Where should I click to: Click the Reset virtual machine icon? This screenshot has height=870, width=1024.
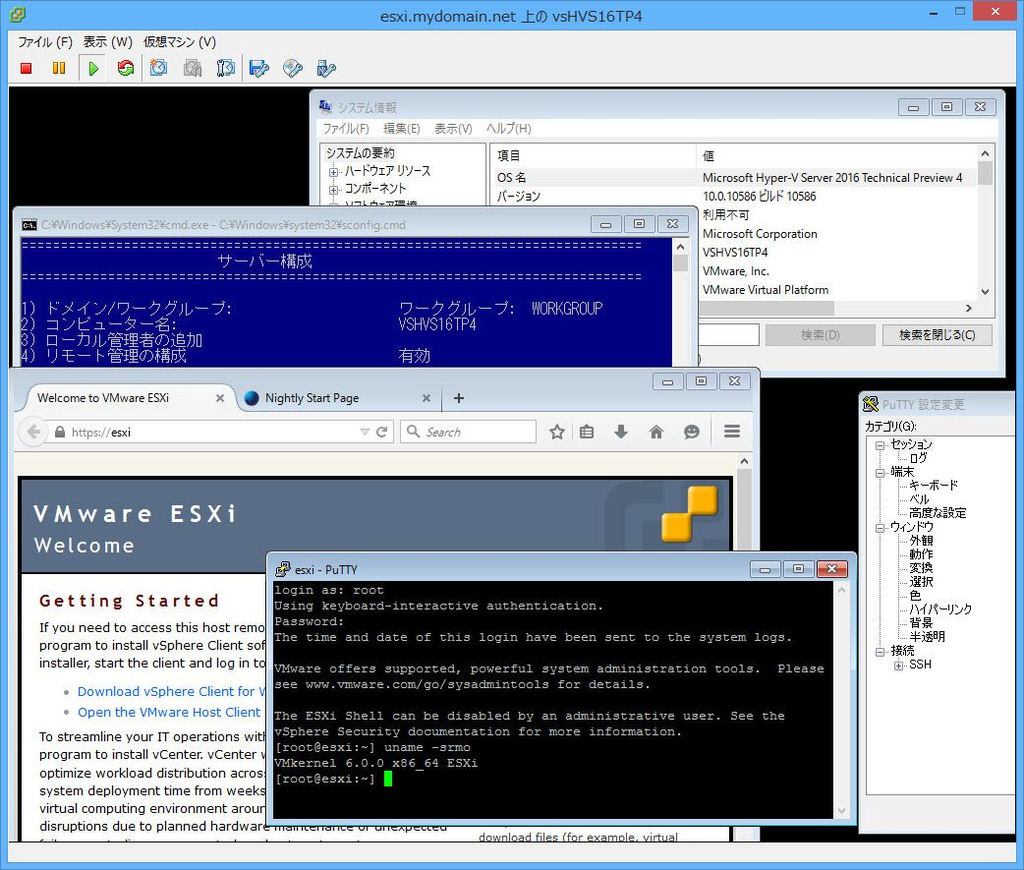click(125, 68)
